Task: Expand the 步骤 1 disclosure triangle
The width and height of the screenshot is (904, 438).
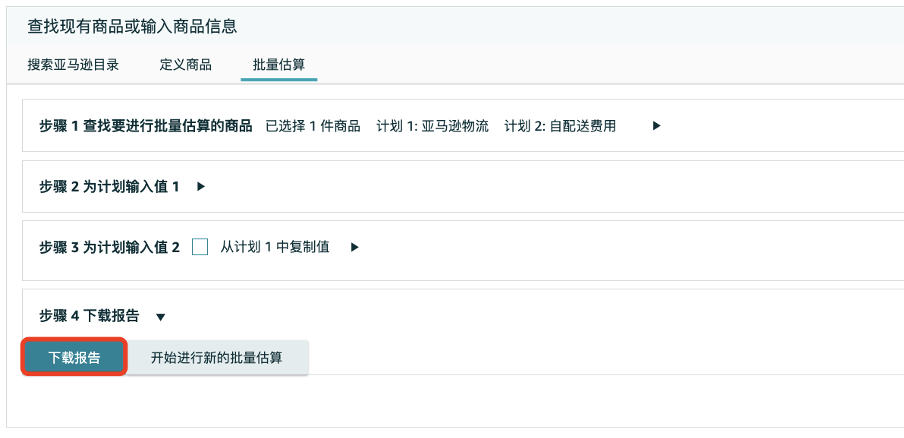Action: [656, 126]
